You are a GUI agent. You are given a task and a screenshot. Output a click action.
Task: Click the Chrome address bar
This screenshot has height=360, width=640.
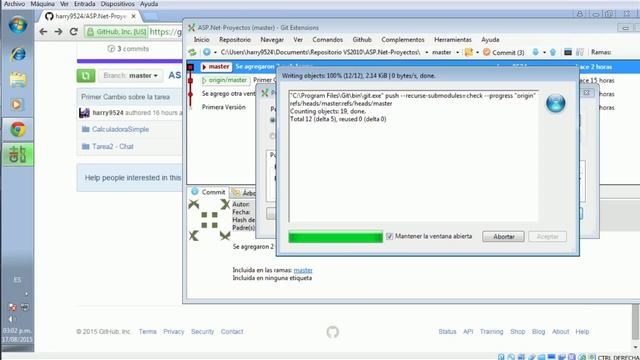[x=133, y=31]
